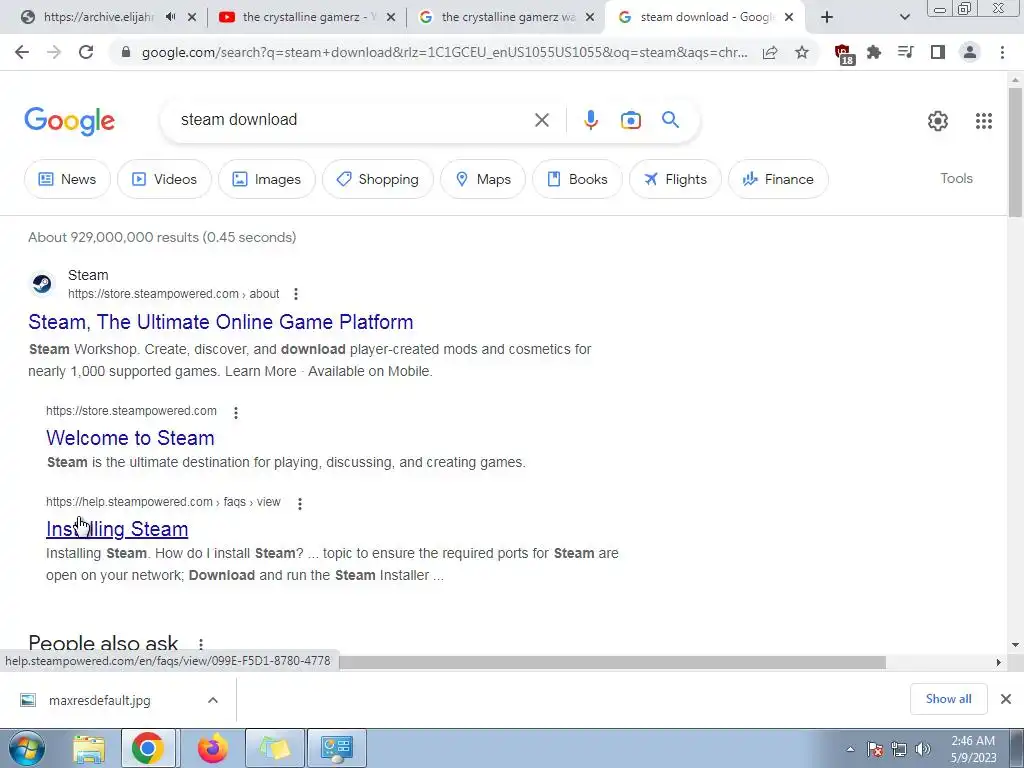Click the browser forward arrow
The height and width of the screenshot is (768, 1024).
tap(54, 52)
